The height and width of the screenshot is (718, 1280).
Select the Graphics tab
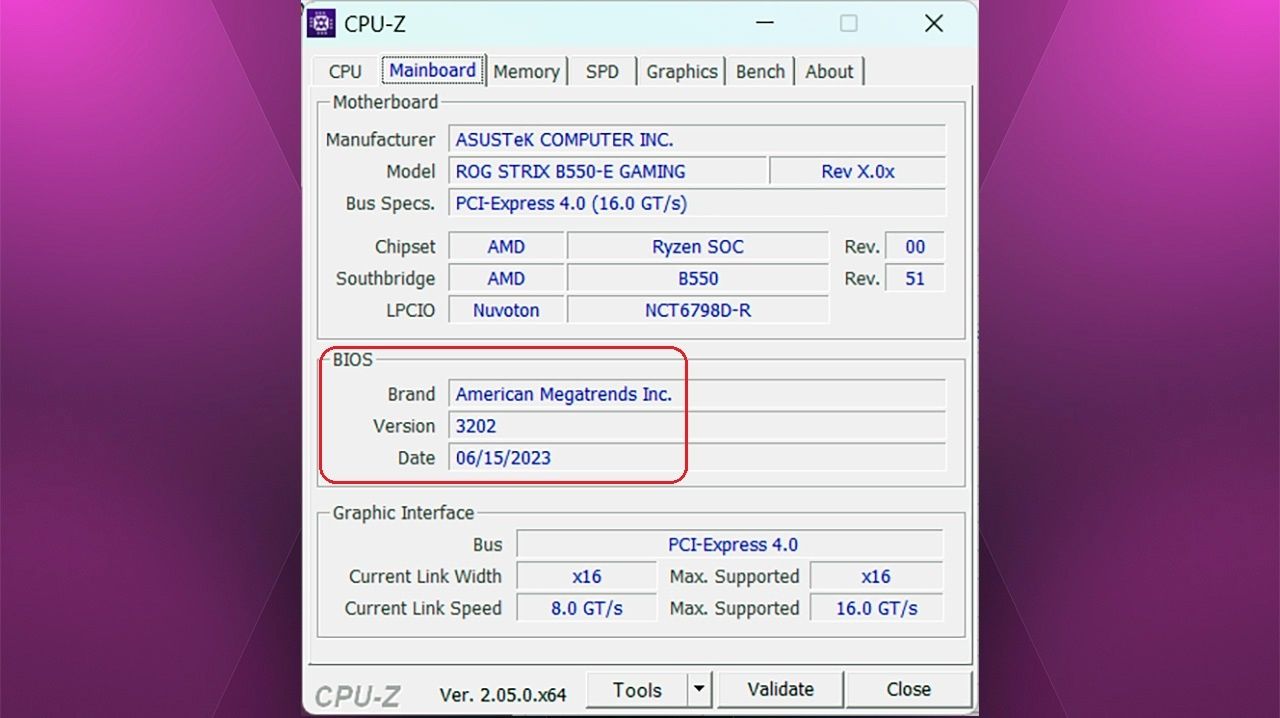(x=681, y=71)
